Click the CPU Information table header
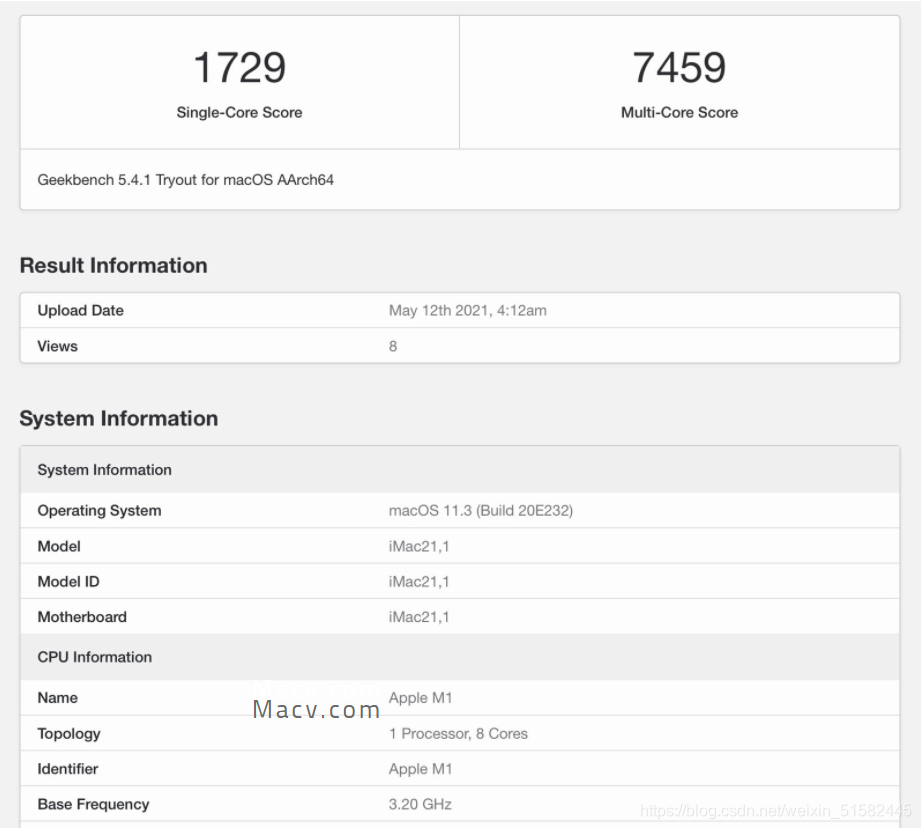 [x=460, y=657]
